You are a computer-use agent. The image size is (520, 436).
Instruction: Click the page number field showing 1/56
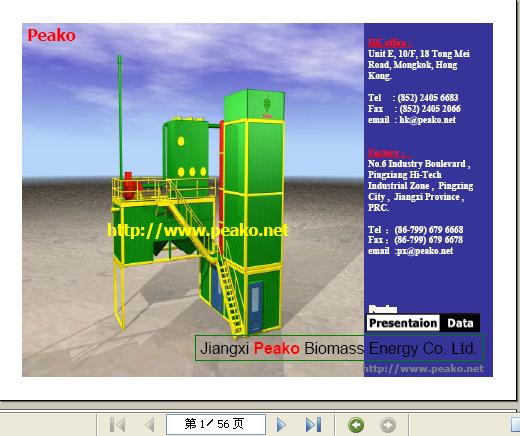(x=216, y=424)
